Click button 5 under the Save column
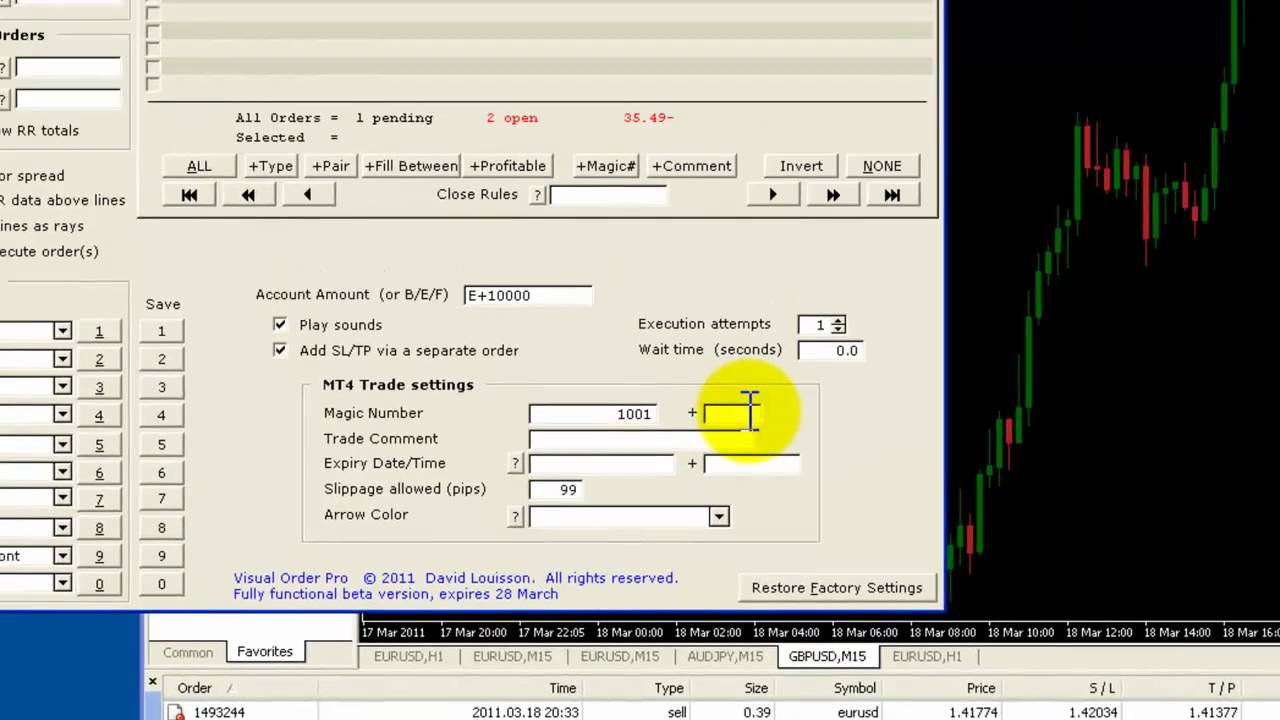The image size is (1280, 720). point(161,444)
